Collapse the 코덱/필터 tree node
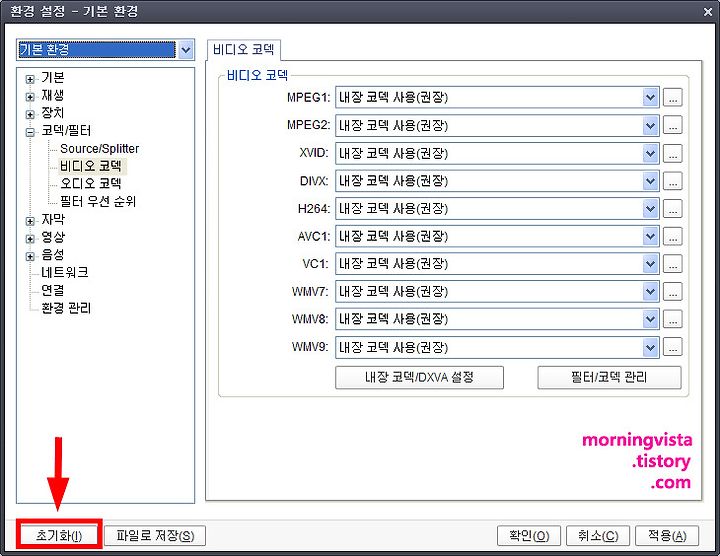This screenshot has height=556, width=720. tap(30, 132)
